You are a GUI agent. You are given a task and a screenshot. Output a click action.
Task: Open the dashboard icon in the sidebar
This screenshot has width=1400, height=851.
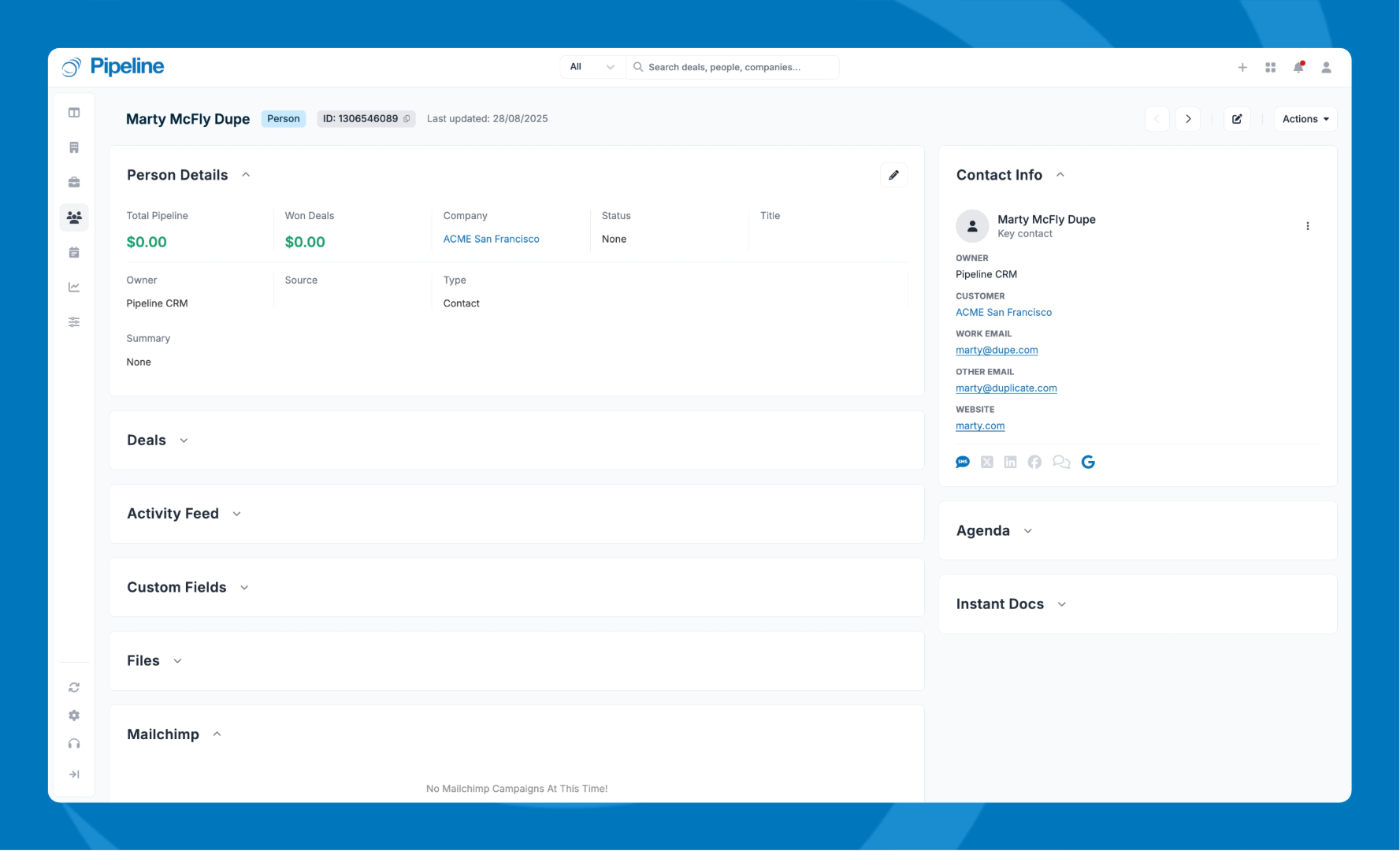pos(74,113)
